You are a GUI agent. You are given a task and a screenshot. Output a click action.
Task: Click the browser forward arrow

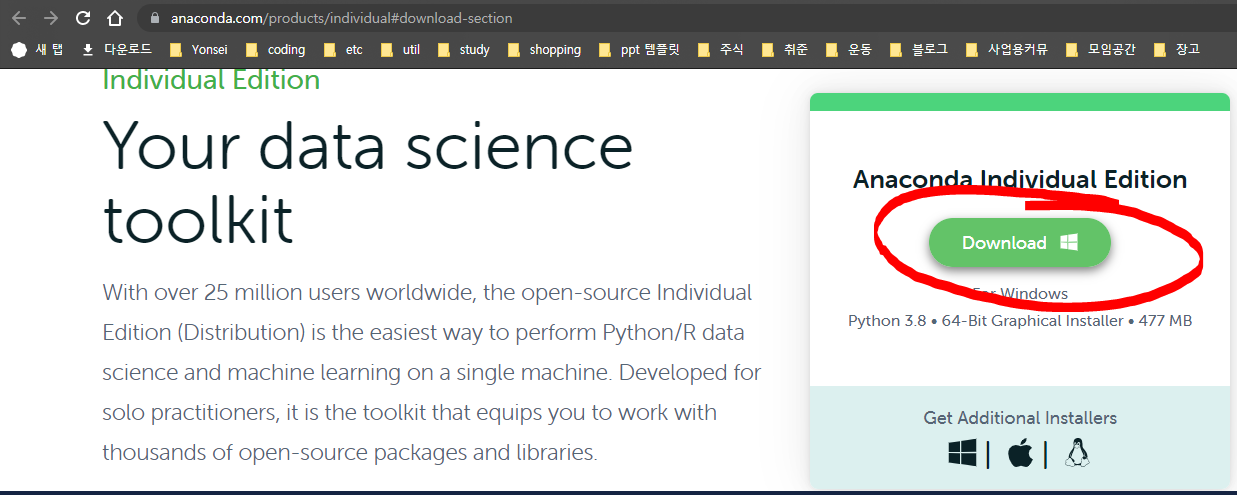tap(51, 18)
